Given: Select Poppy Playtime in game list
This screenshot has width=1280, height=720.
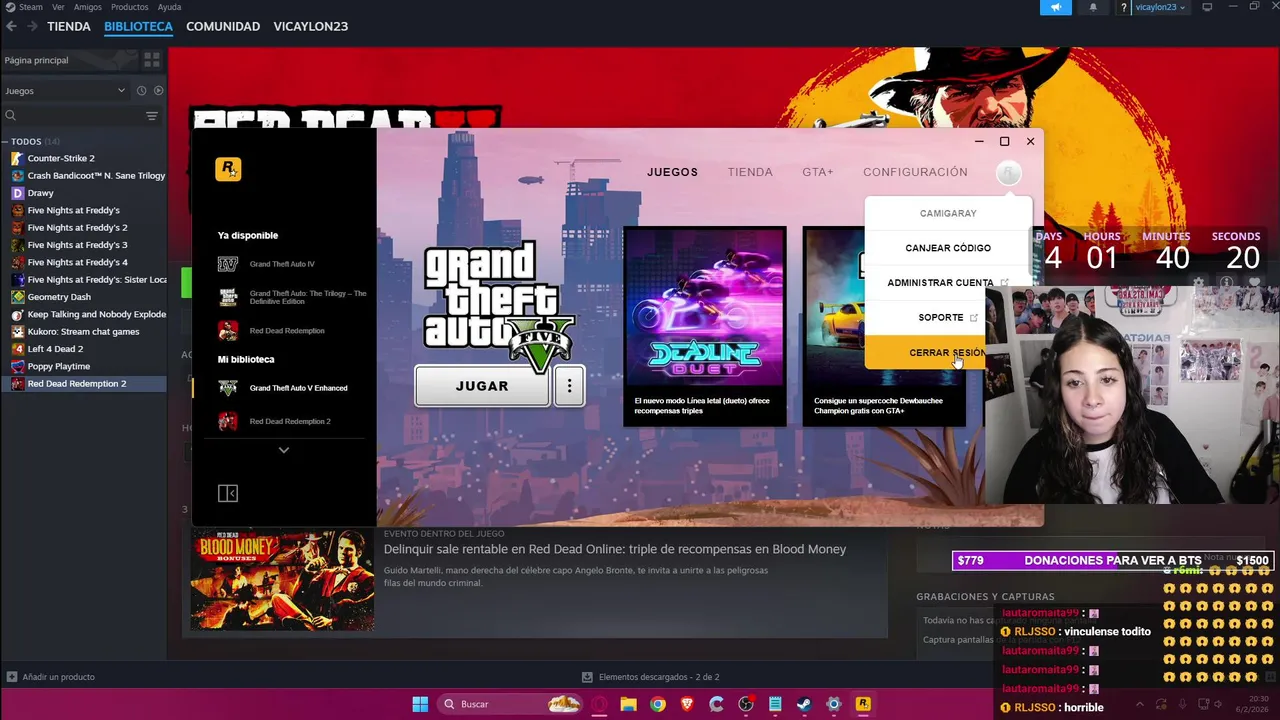Looking at the screenshot, I should tap(83, 366).
